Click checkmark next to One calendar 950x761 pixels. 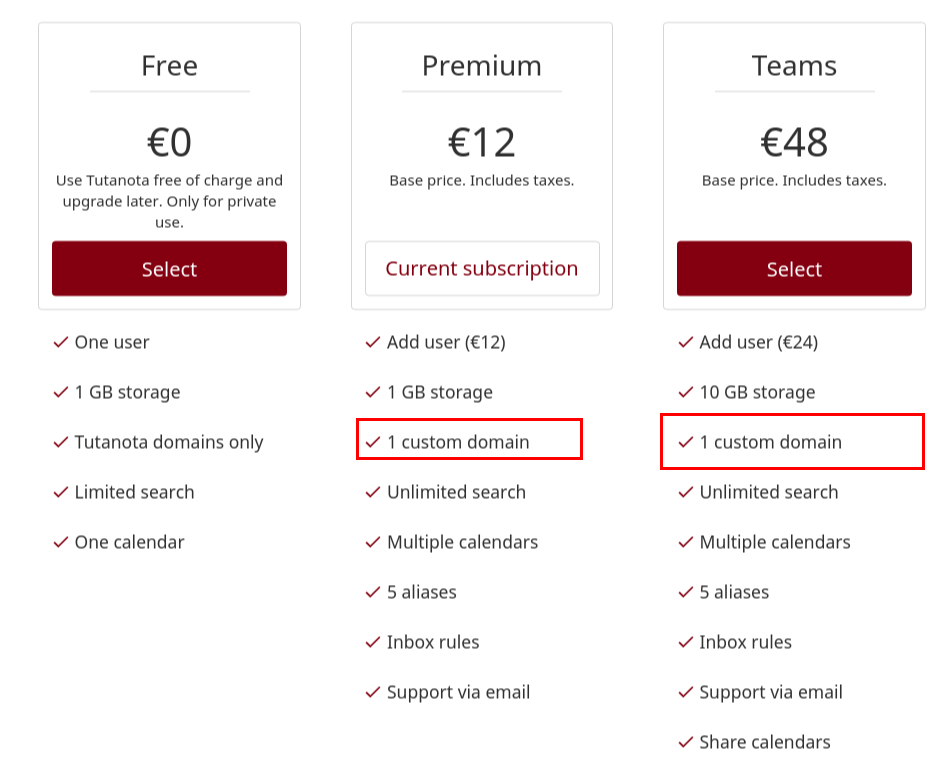coord(61,542)
